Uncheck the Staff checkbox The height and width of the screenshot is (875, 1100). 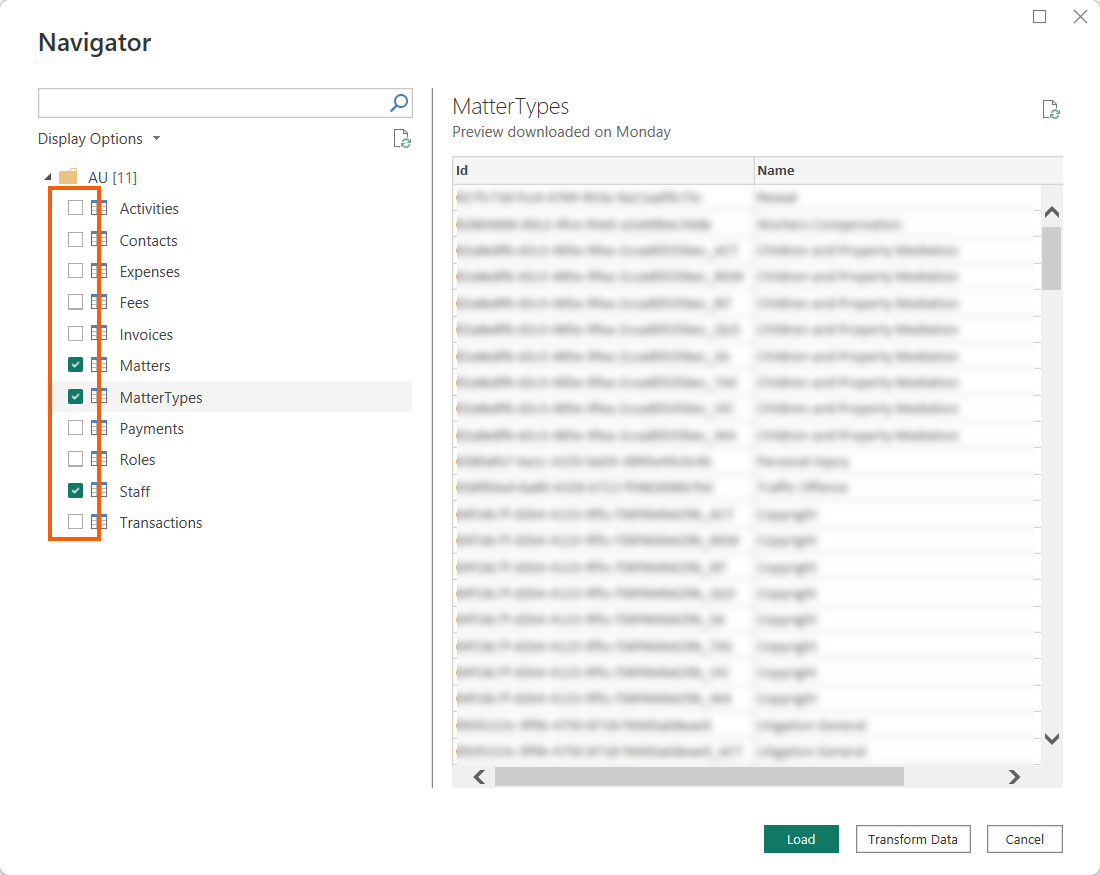point(75,491)
